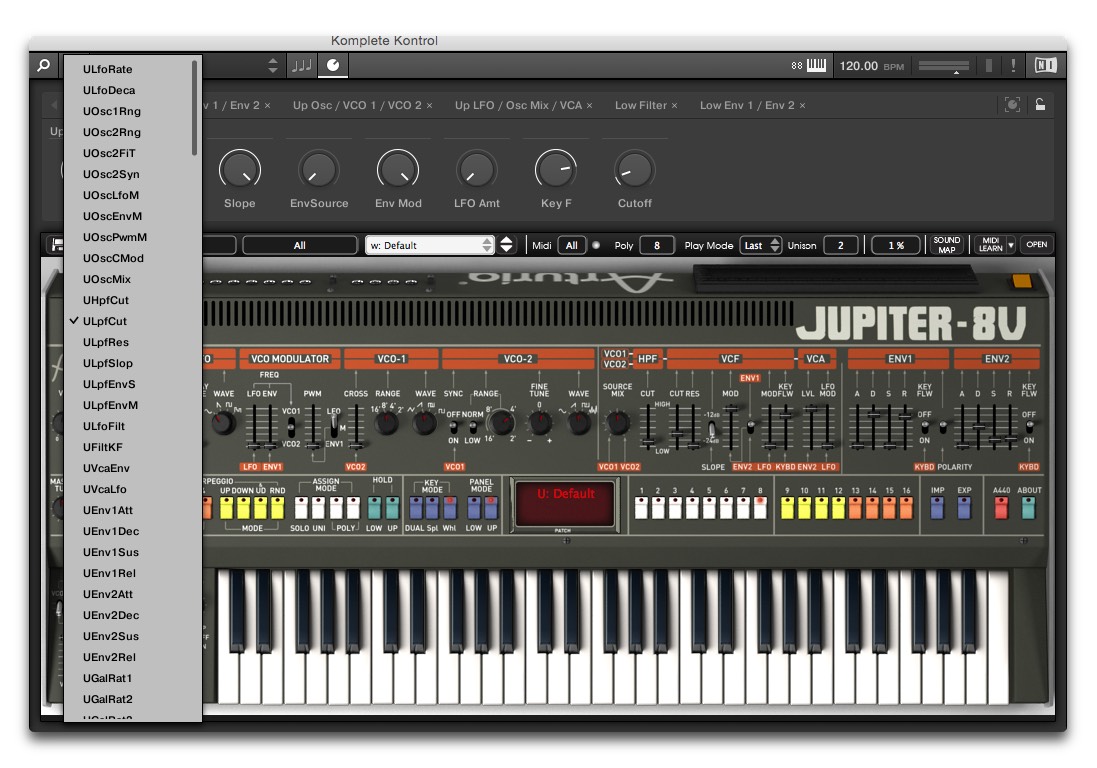The width and height of the screenshot is (1097, 768).
Task: Toggle the HOLD switch on the Jupiter-8V panel
Action: point(376,506)
